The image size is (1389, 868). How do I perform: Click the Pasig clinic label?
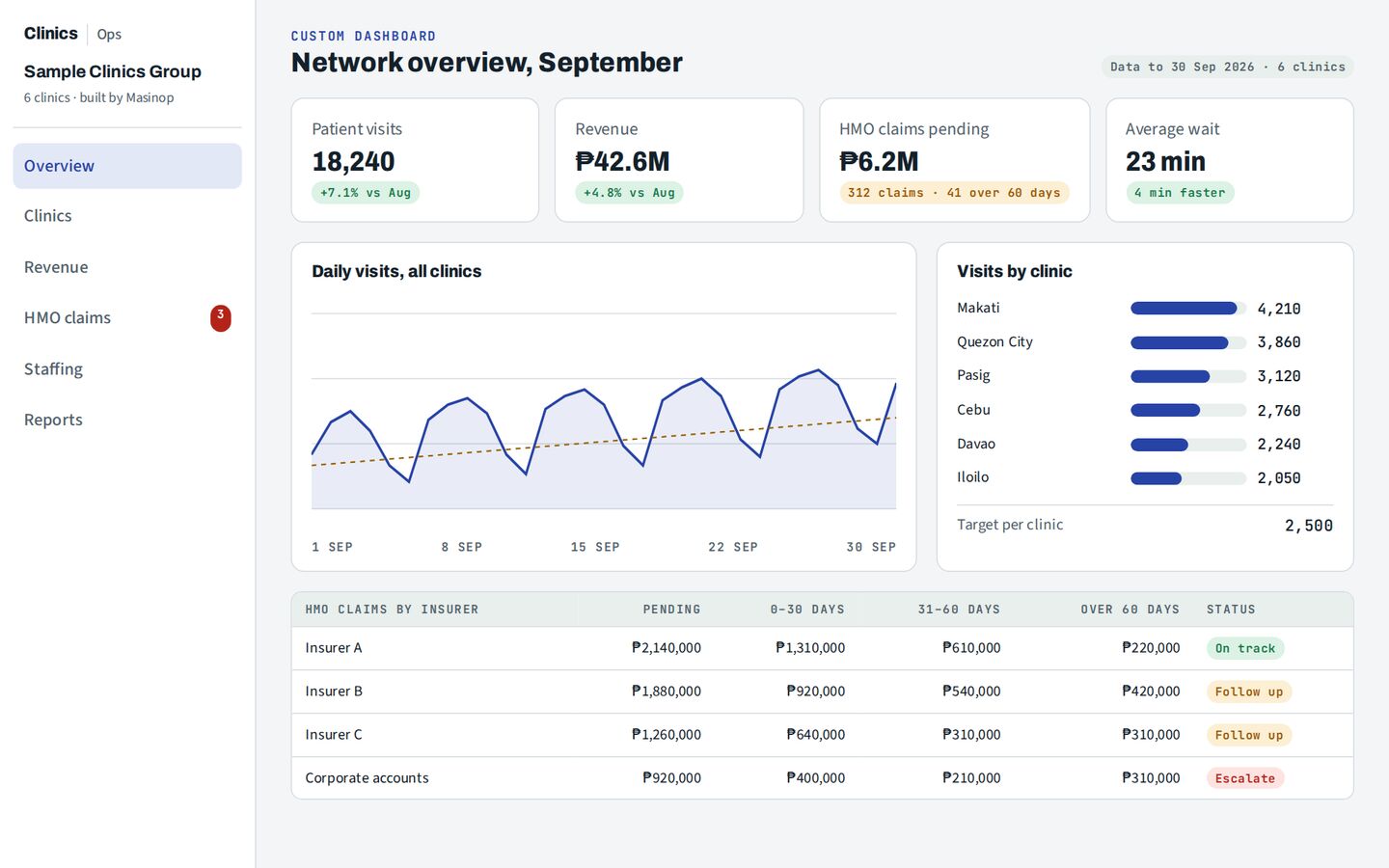click(973, 375)
